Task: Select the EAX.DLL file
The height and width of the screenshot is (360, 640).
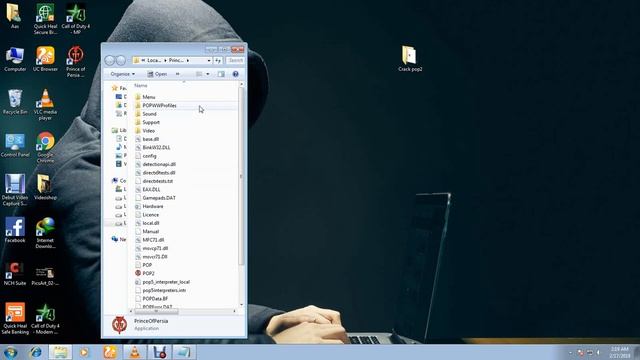Action: (x=148, y=189)
